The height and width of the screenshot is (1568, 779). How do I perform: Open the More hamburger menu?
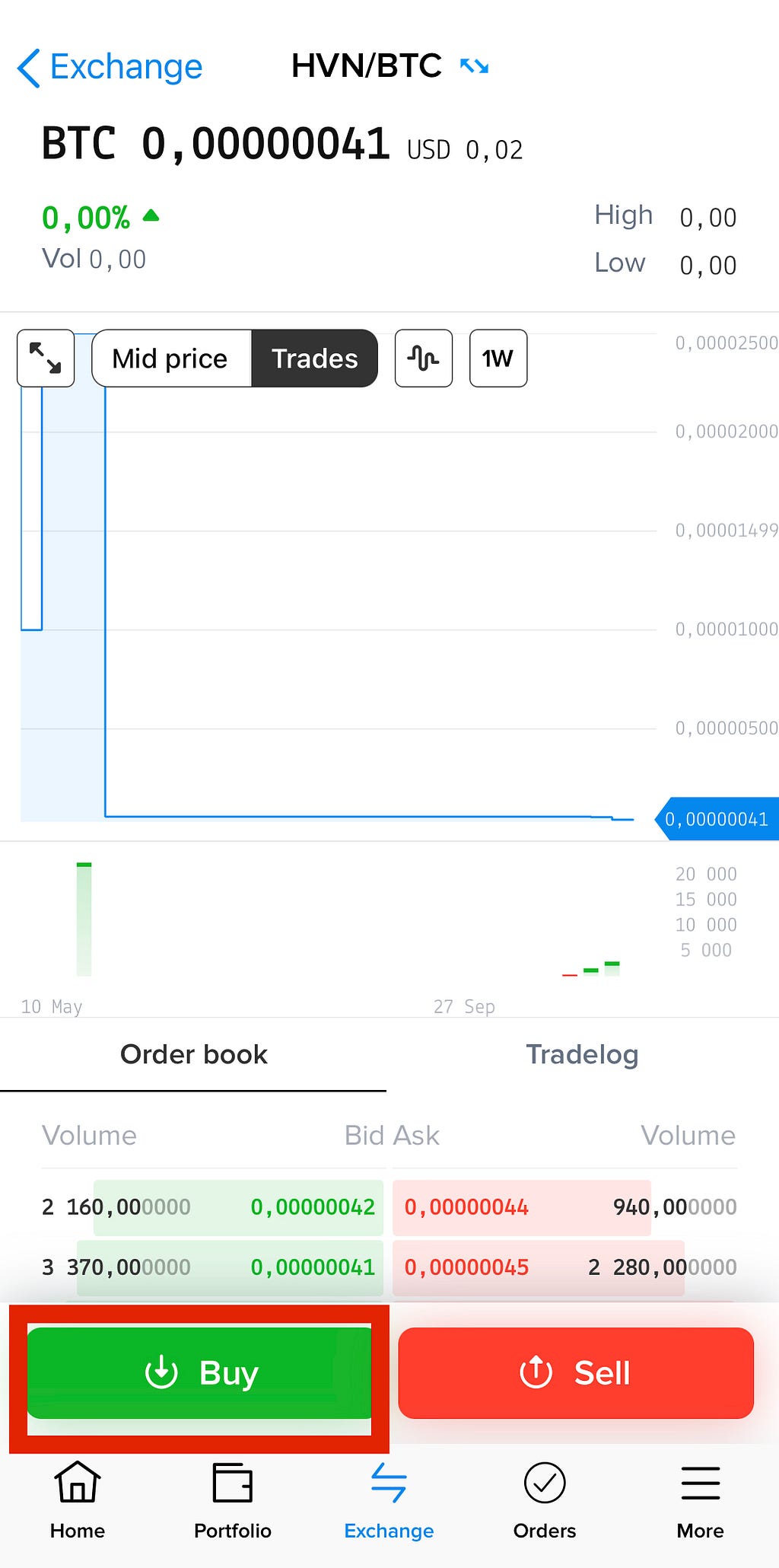pyautogui.click(x=700, y=1483)
